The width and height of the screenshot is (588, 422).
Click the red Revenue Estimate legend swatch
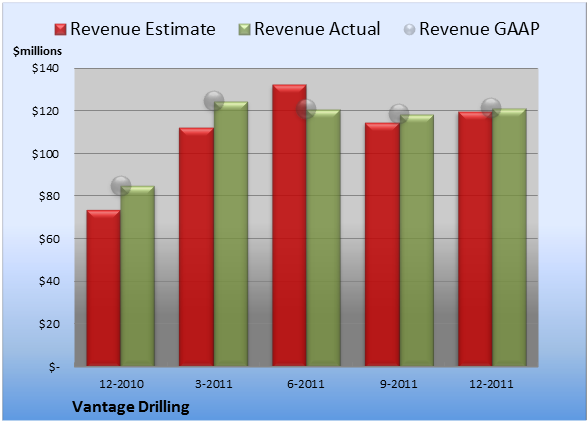[60, 30]
